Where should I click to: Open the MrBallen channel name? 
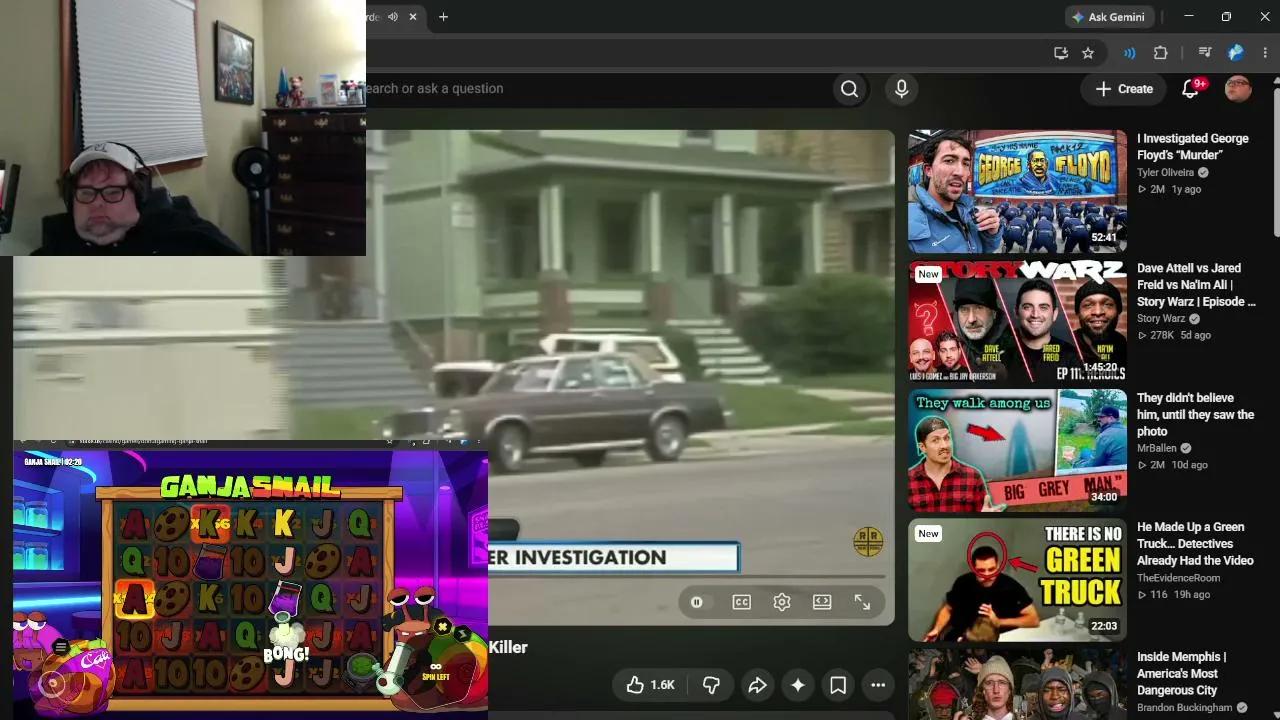[x=1157, y=448]
